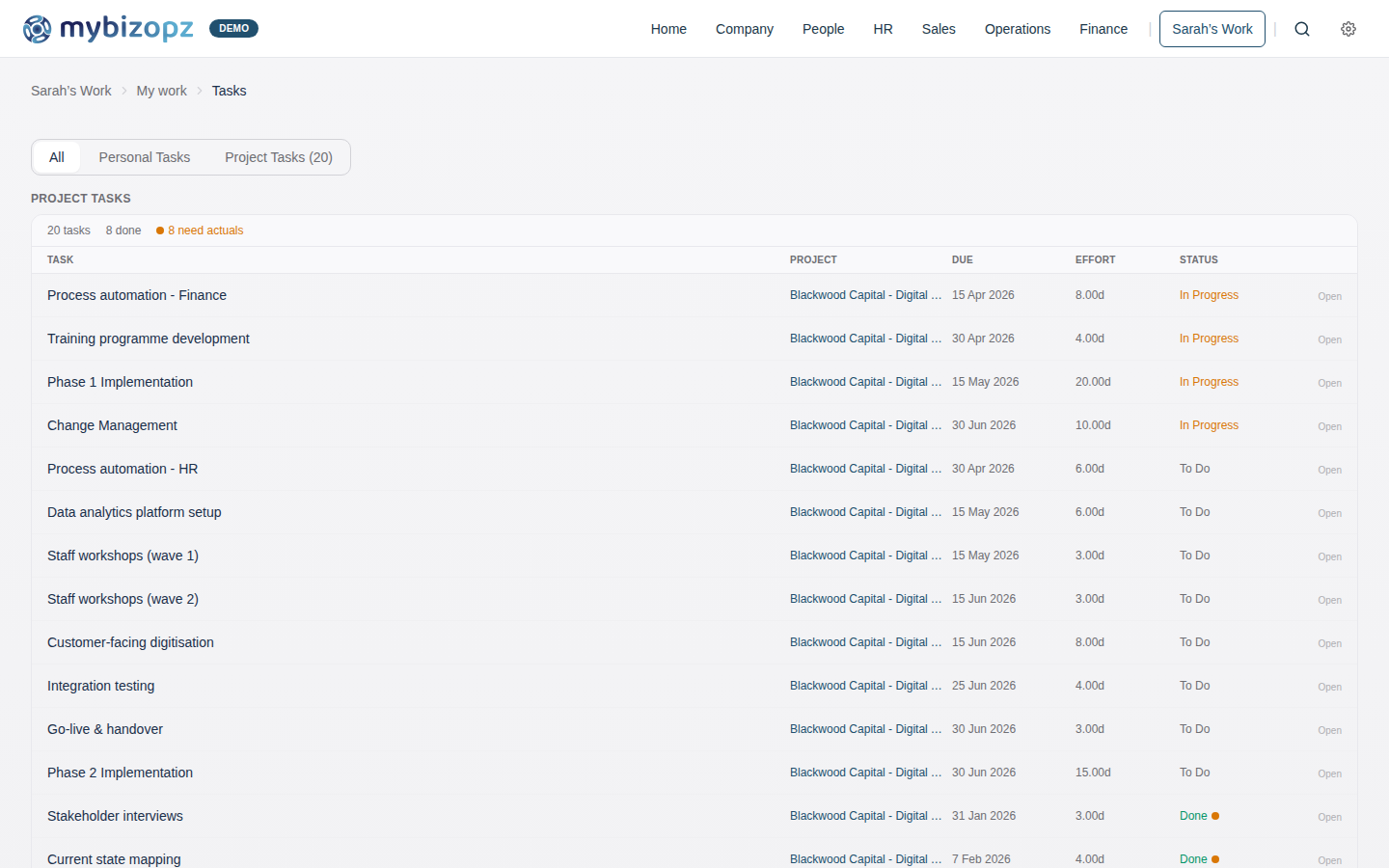
Task: Open settings with the gear icon
Action: (x=1348, y=29)
